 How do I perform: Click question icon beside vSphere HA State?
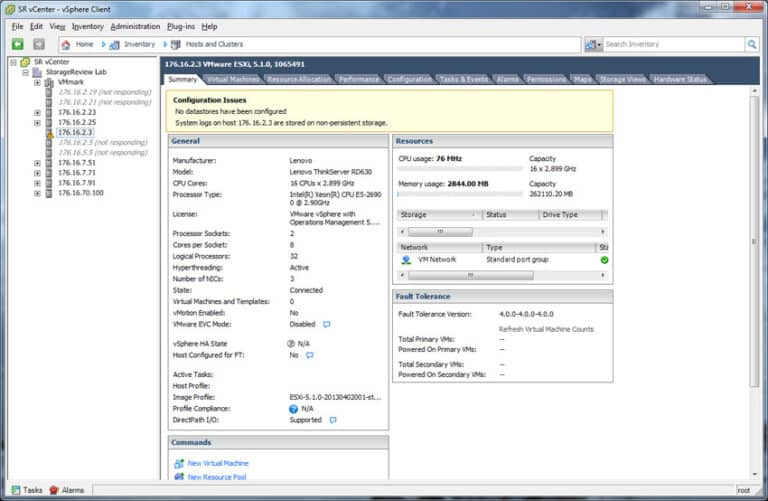point(291,344)
